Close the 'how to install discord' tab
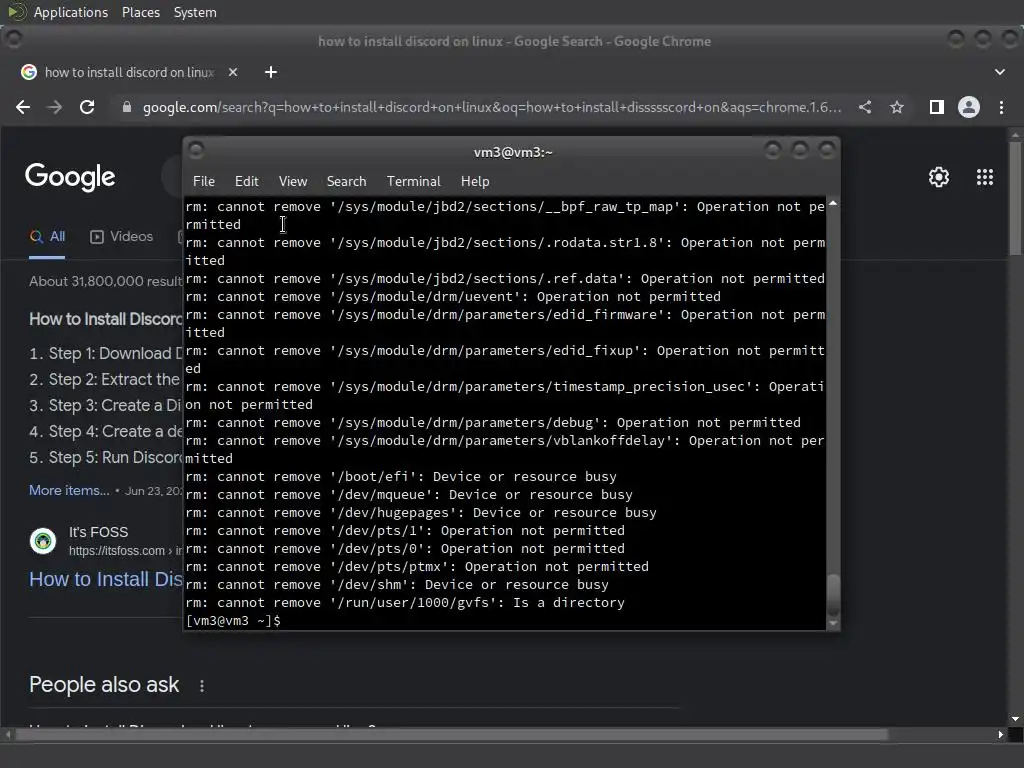 pyautogui.click(x=232, y=72)
